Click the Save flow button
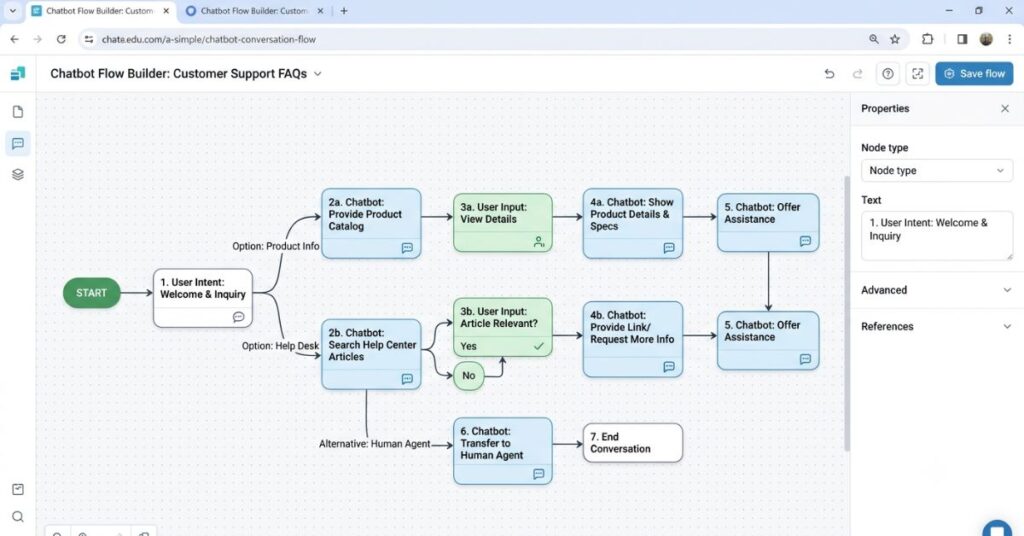 pos(974,74)
